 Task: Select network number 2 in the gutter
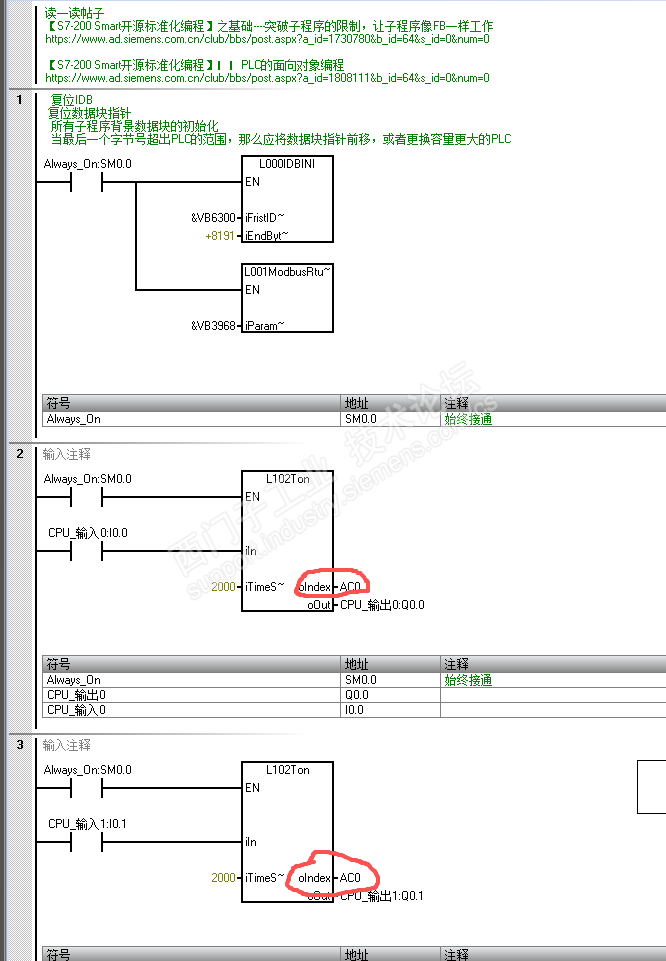(20, 454)
